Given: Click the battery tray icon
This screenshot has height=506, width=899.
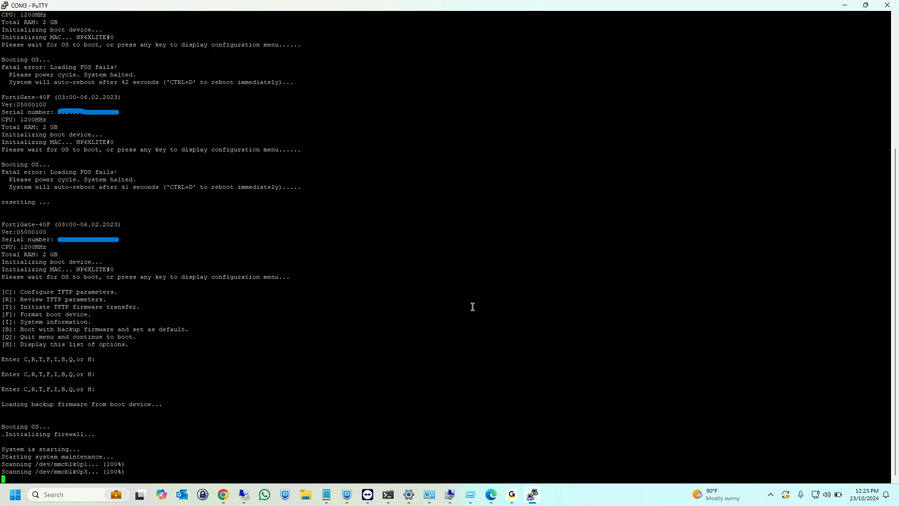Looking at the screenshot, I should [x=838, y=495].
